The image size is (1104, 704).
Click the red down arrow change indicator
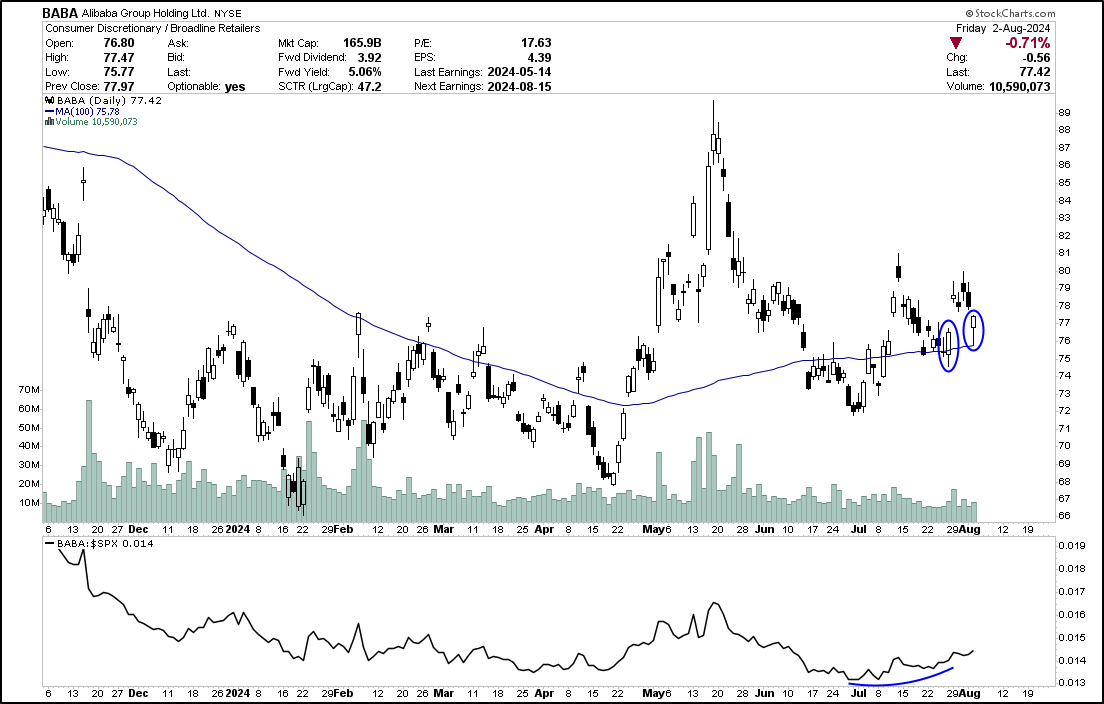tap(956, 44)
